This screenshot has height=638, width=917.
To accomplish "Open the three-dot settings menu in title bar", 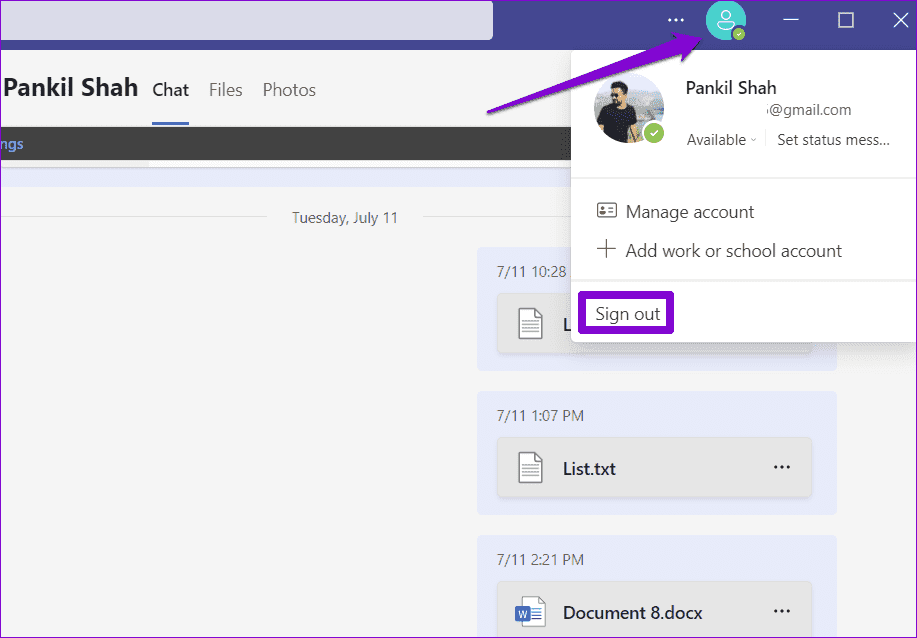I will [x=676, y=20].
